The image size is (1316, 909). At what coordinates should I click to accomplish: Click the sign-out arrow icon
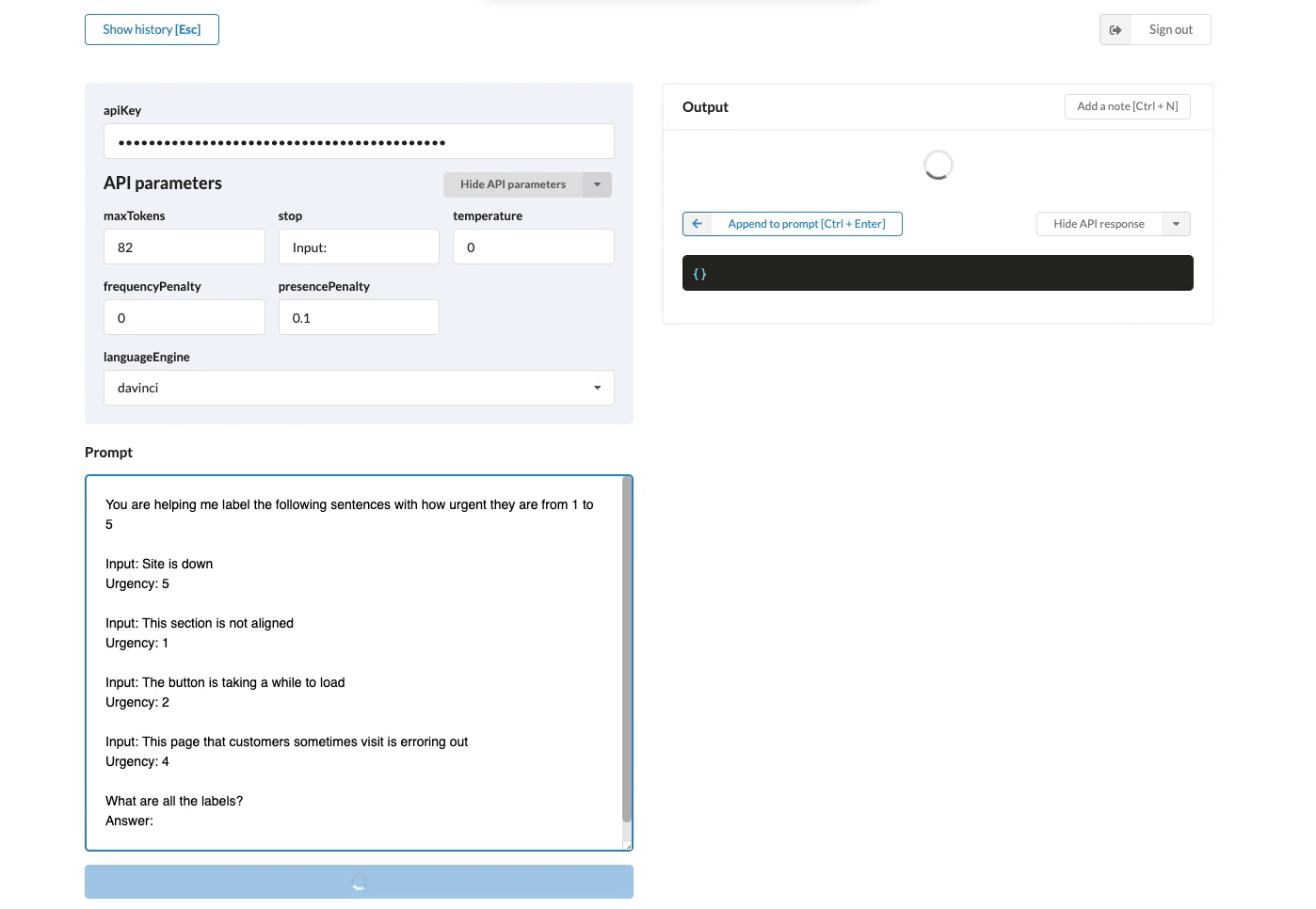(1115, 30)
